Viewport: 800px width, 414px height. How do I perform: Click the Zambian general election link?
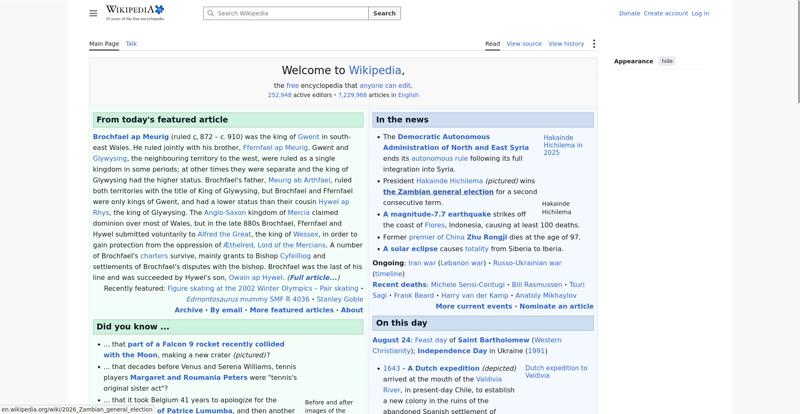click(x=438, y=192)
